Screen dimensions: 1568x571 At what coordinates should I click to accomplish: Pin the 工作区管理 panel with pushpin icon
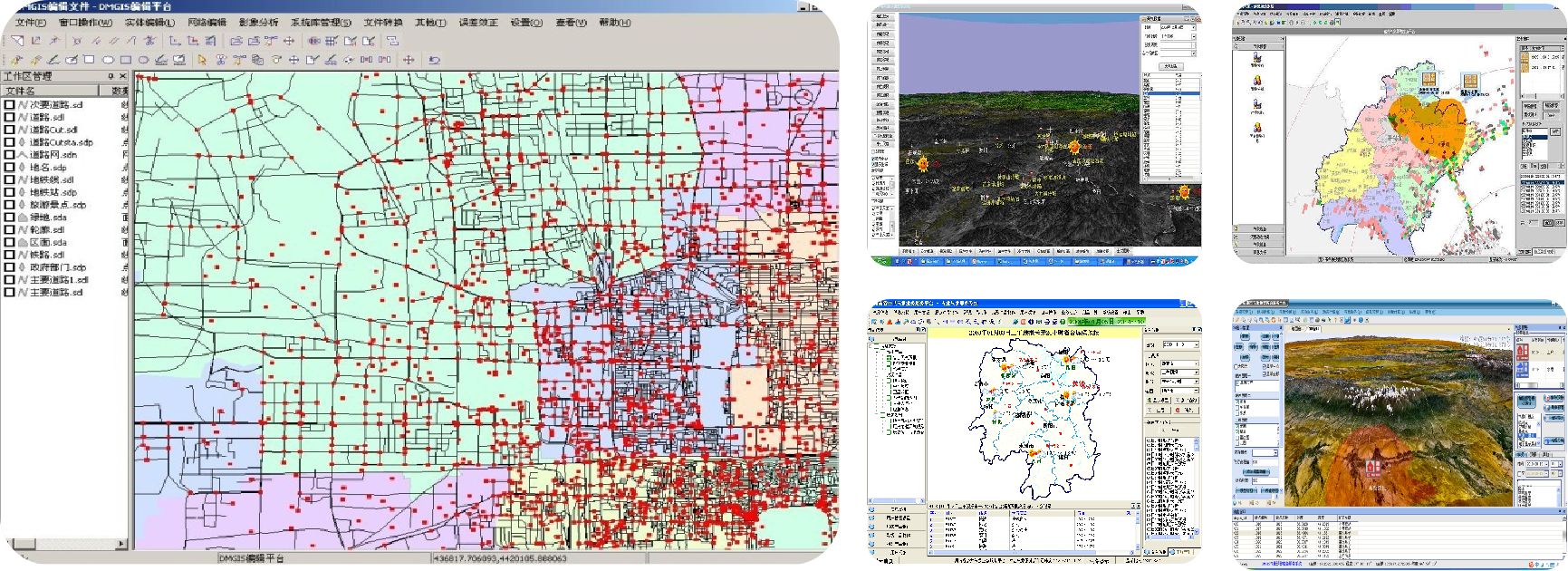click(111, 76)
